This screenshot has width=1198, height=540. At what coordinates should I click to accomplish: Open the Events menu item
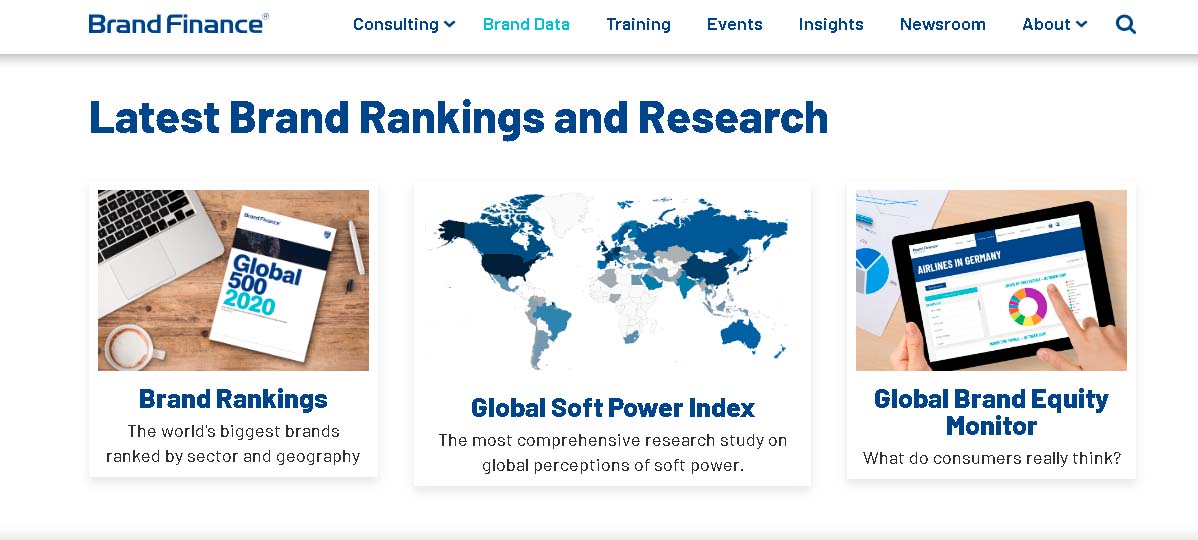pos(734,24)
